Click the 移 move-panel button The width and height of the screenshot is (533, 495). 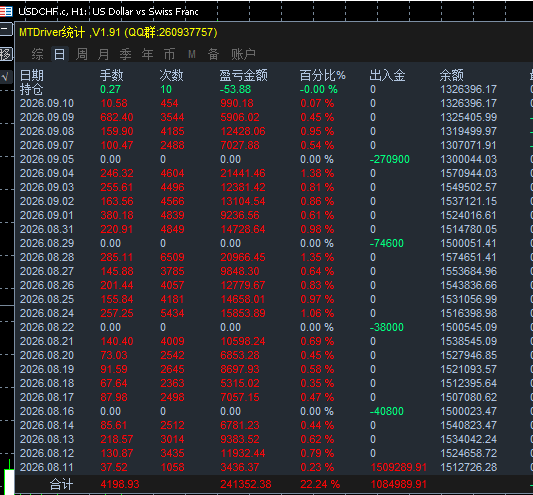[x=6, y=54]
